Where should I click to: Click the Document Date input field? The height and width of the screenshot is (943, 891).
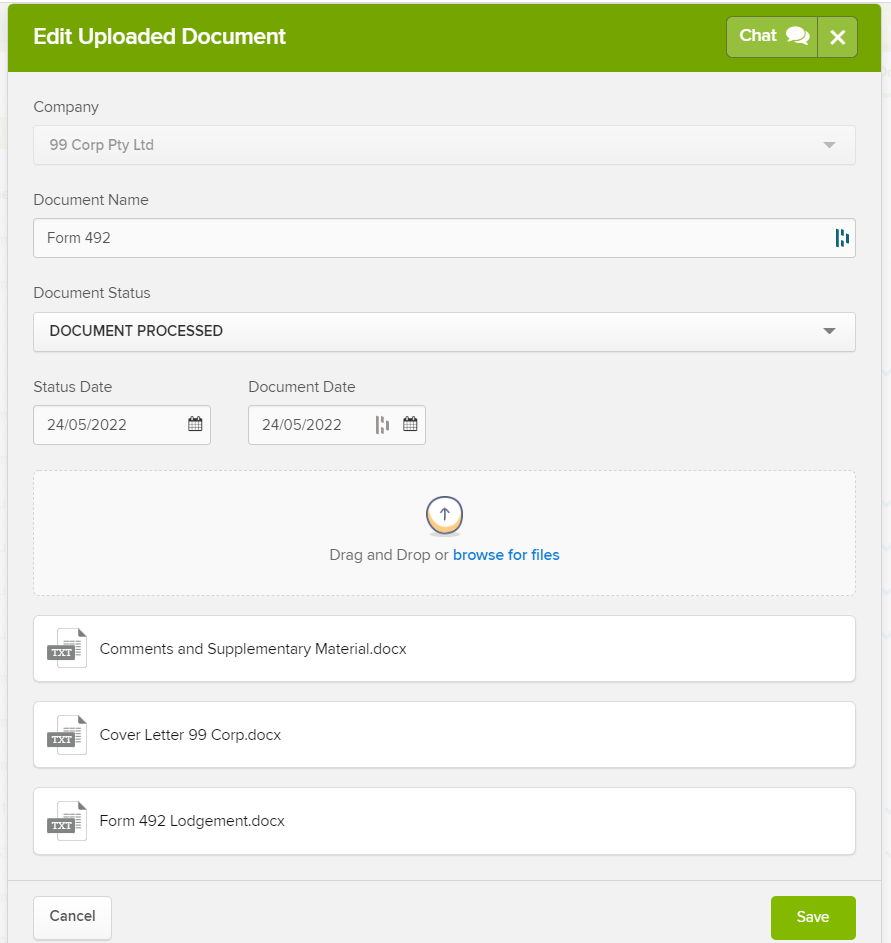(x=337, y=425)
